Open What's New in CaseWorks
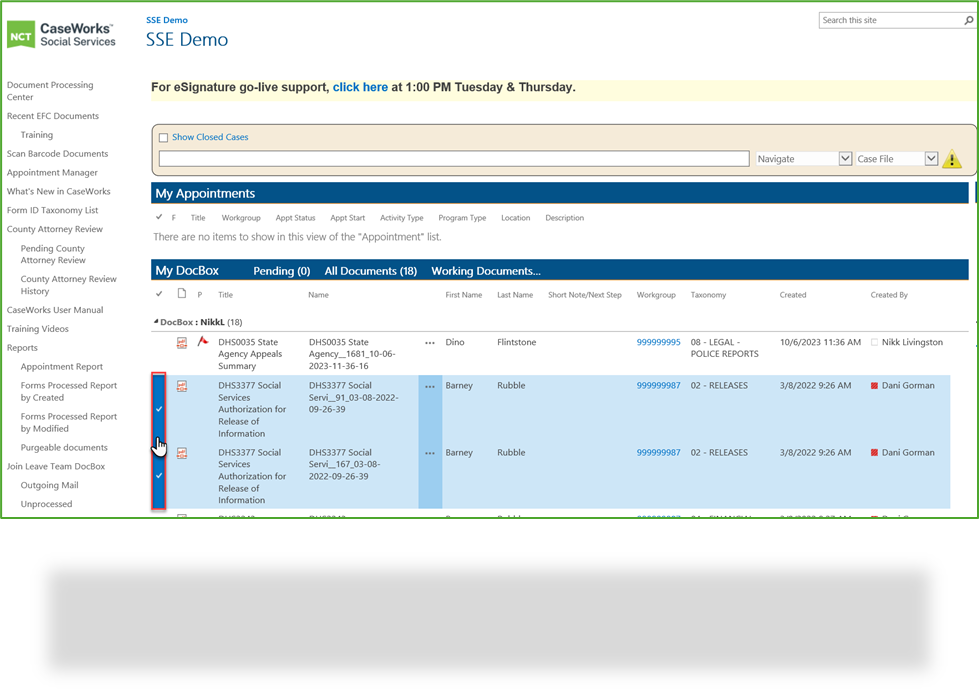Screen dimensions: 979x695 tap(59, 191)
